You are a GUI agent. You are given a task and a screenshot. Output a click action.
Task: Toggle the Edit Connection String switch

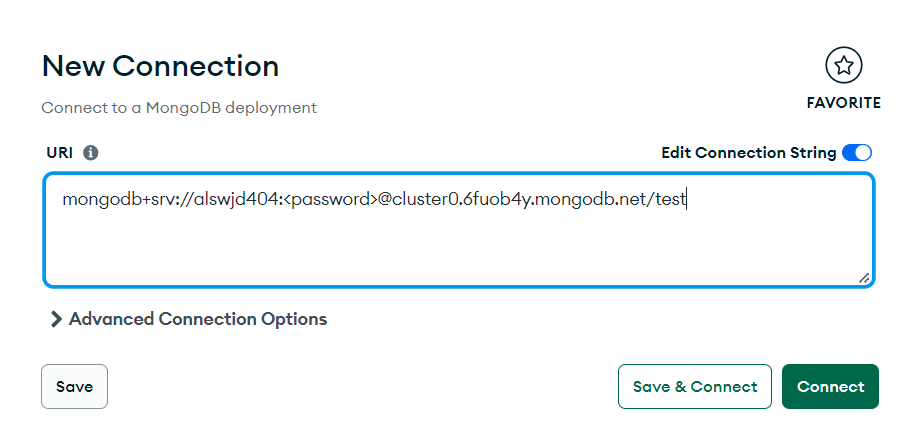857,153
